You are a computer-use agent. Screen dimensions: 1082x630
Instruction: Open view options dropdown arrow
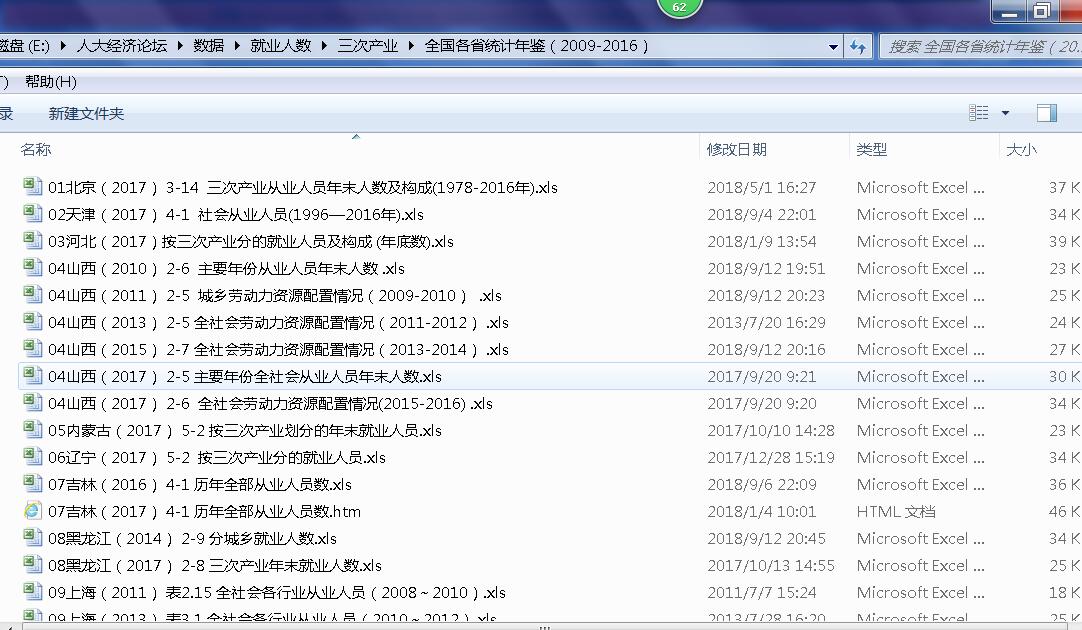coord(1005,112)
